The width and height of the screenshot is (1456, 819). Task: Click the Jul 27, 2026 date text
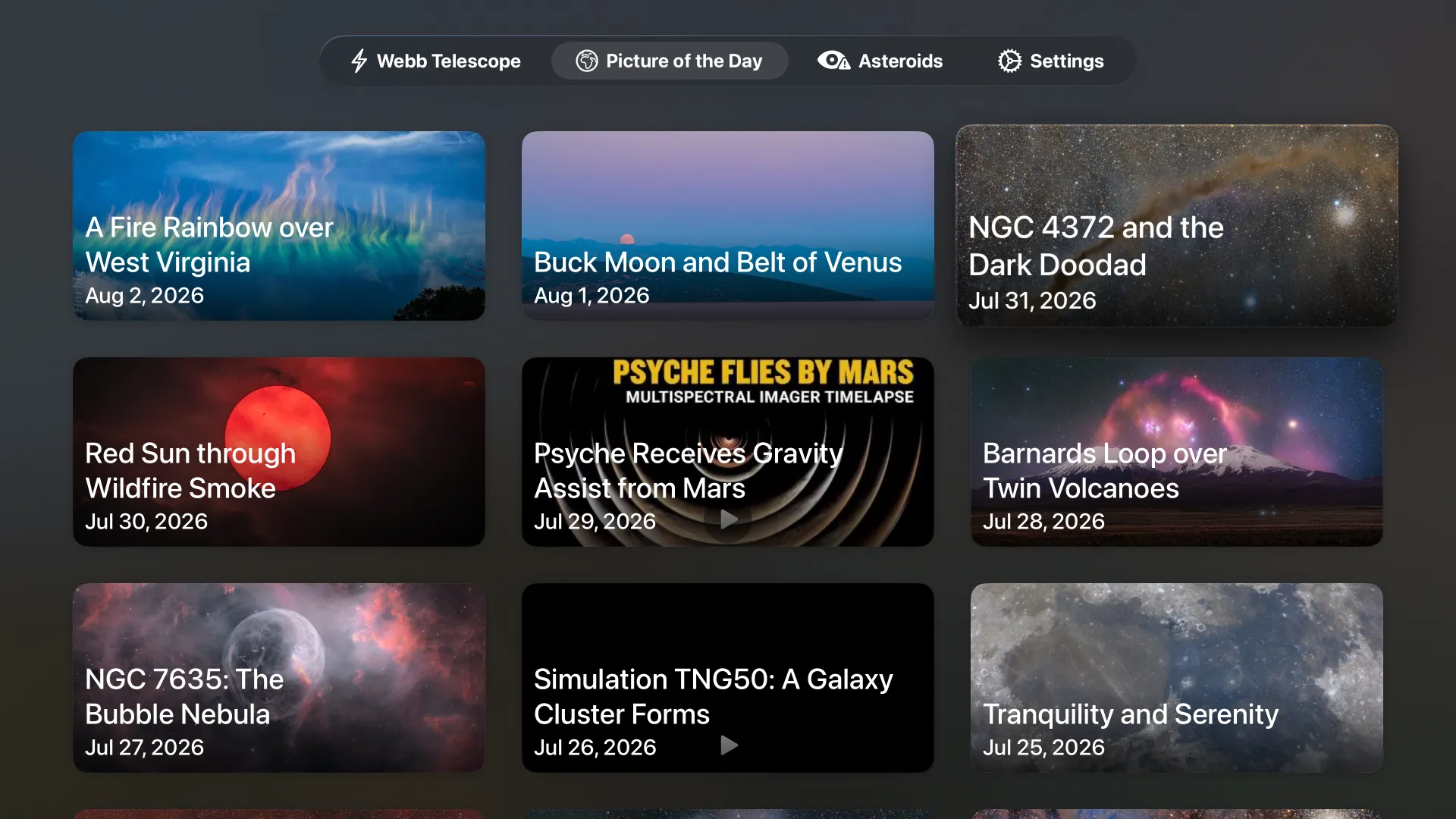pos(144,748)
